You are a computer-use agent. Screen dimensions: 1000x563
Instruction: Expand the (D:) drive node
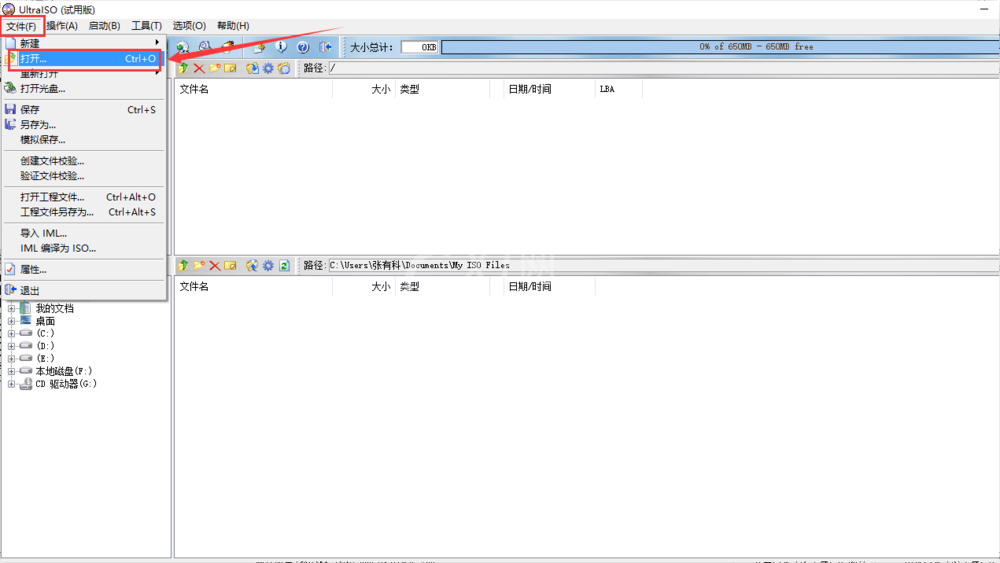[x=11, y=346]
